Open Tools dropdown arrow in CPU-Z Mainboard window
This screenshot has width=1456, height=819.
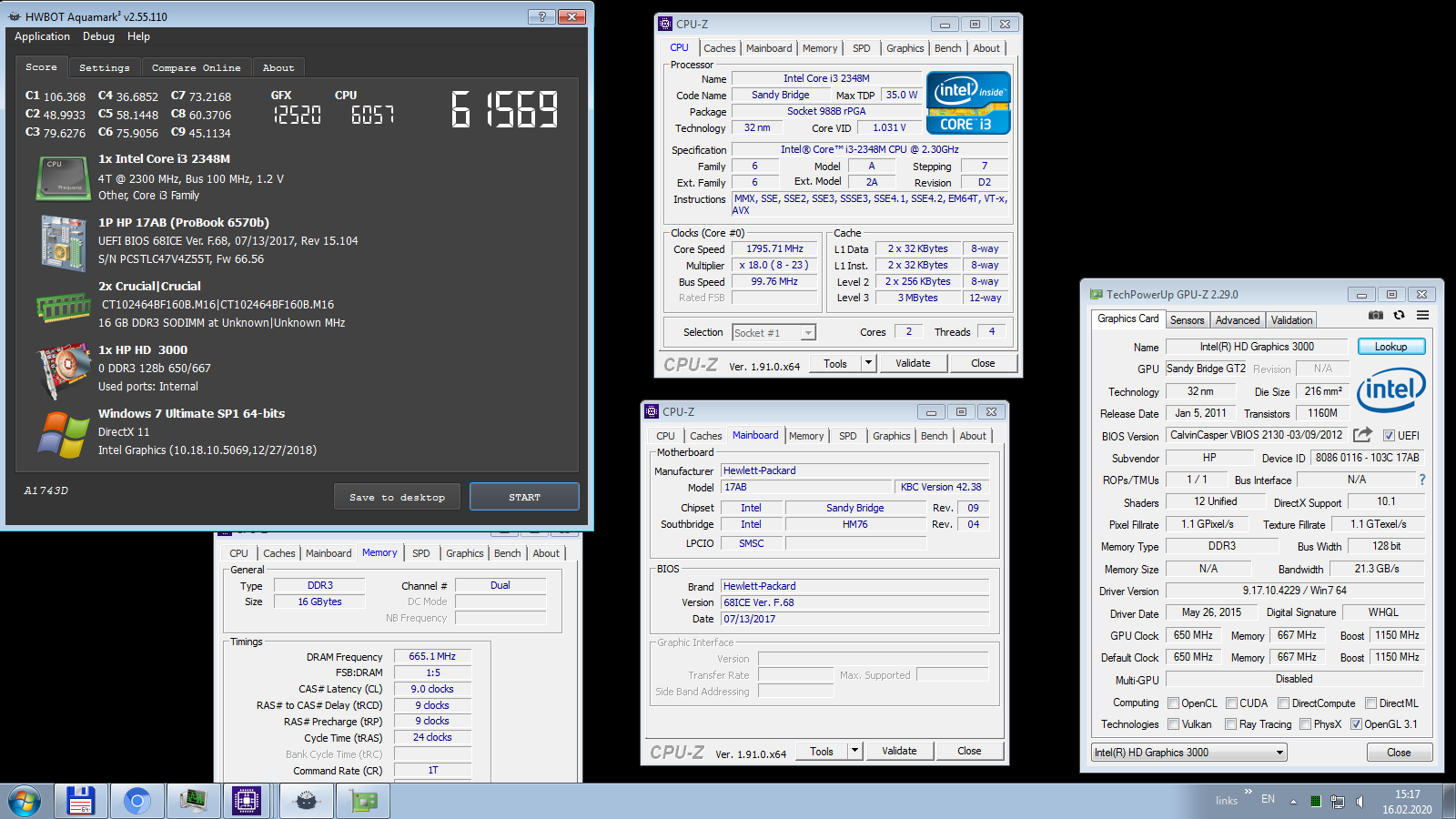pyautogui.click(x=854, y=751)
